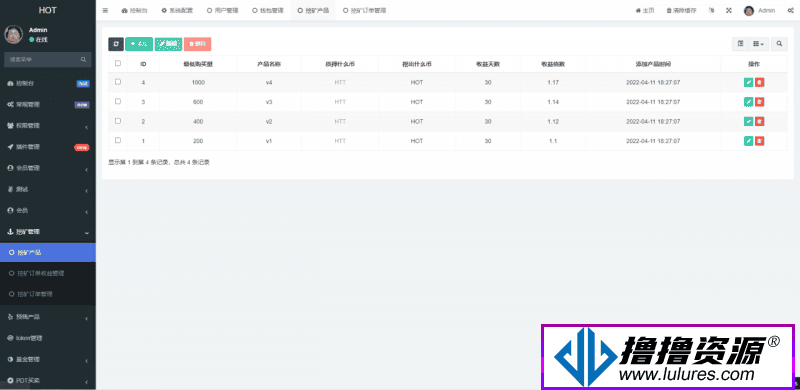800x390 pixels.
Task: Open the columns visibility dropdown
Action: pyautogui.click(x=759, y=44)
